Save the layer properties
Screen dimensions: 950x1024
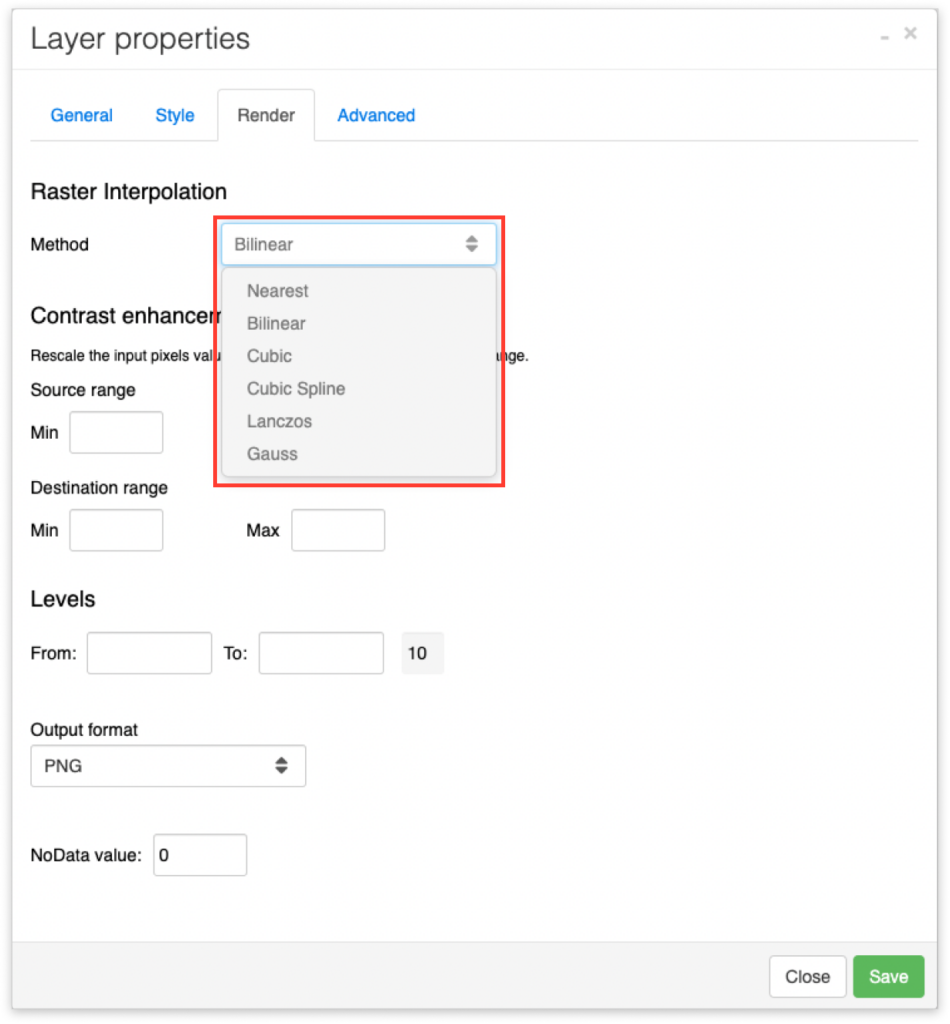tap(888, 977)
